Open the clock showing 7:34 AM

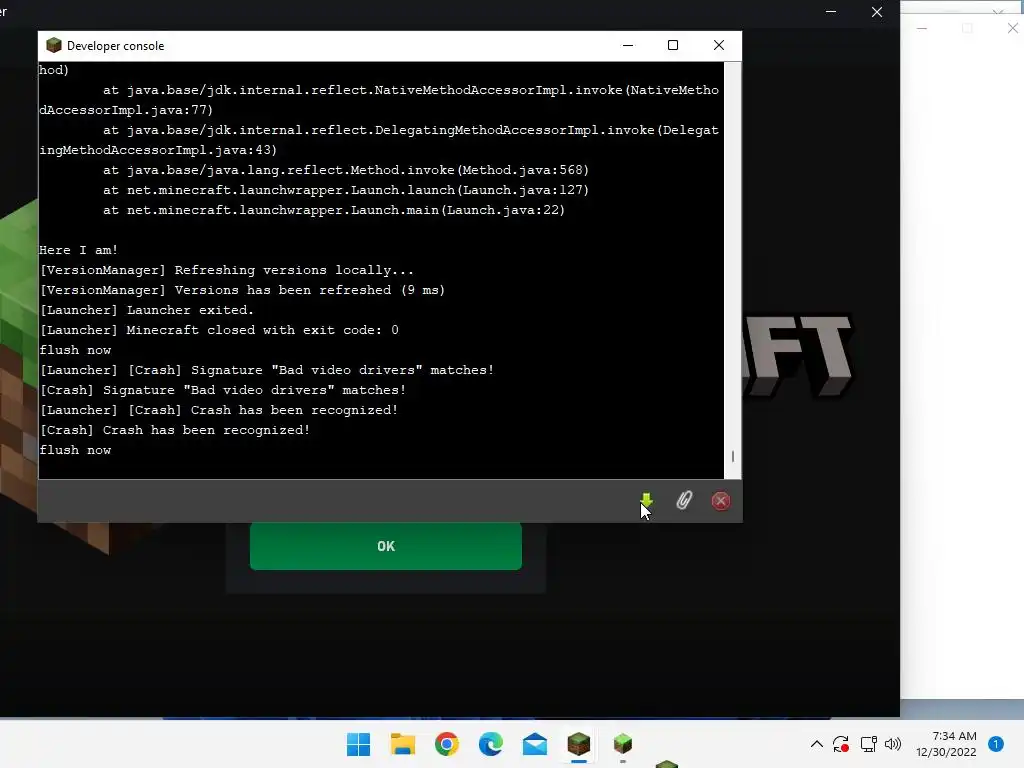[946, 744]
